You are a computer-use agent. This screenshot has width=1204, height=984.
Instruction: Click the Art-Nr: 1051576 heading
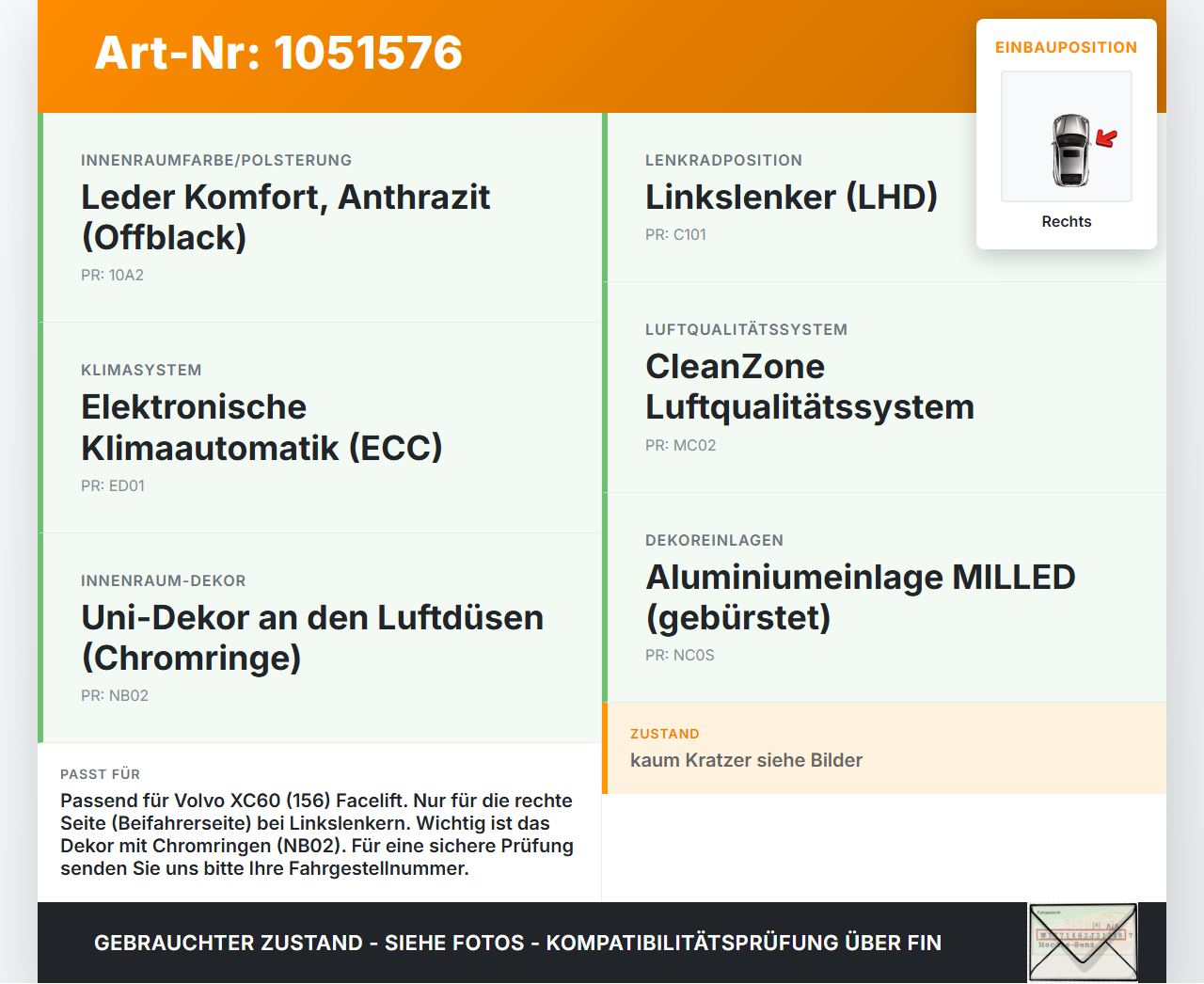[278, 53]
